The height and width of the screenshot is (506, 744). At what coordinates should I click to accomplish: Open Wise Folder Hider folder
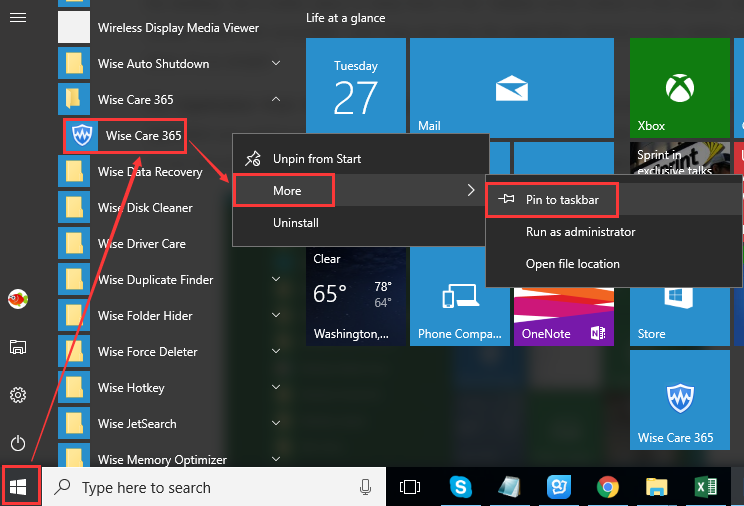point(171,316)
